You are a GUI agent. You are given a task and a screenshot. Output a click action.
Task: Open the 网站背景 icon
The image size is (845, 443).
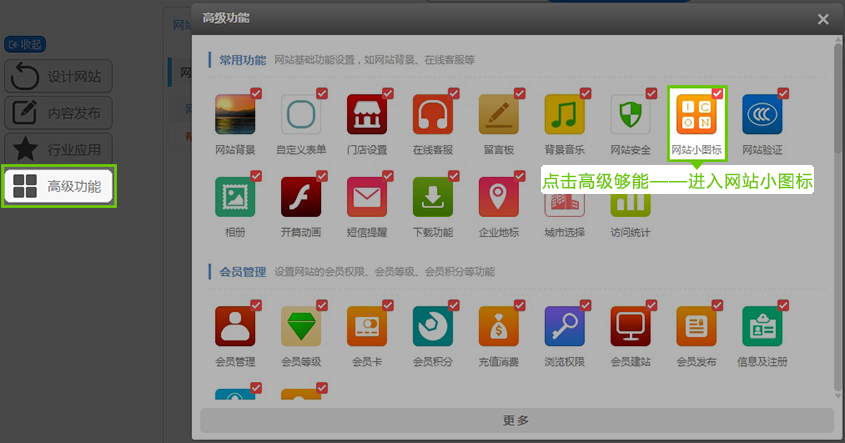click(x=235, y=115)
